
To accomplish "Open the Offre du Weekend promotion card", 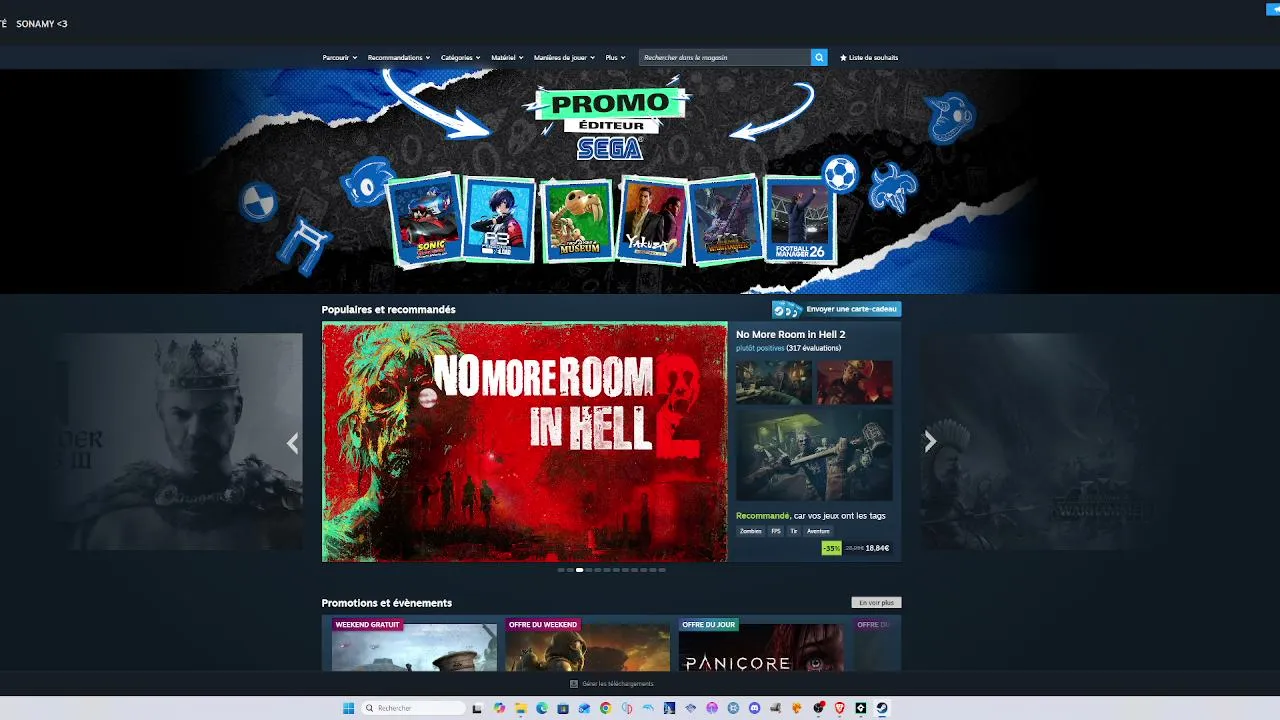I will (587, 645).
